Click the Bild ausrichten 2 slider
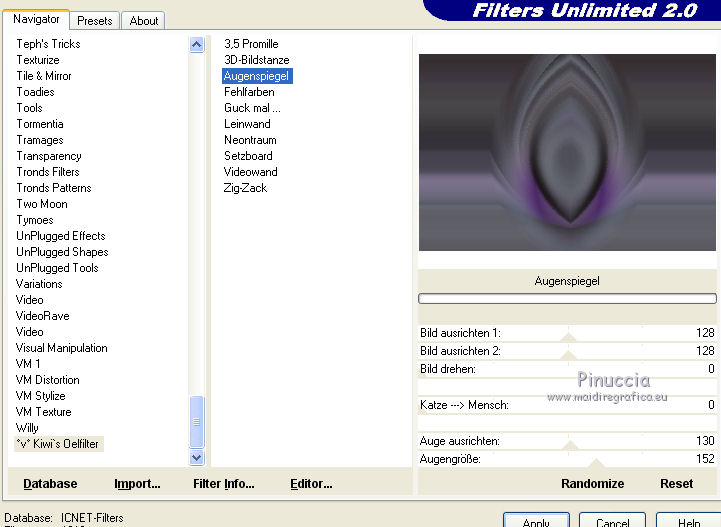Screen dimensions: 721x527 coord(567,351)
